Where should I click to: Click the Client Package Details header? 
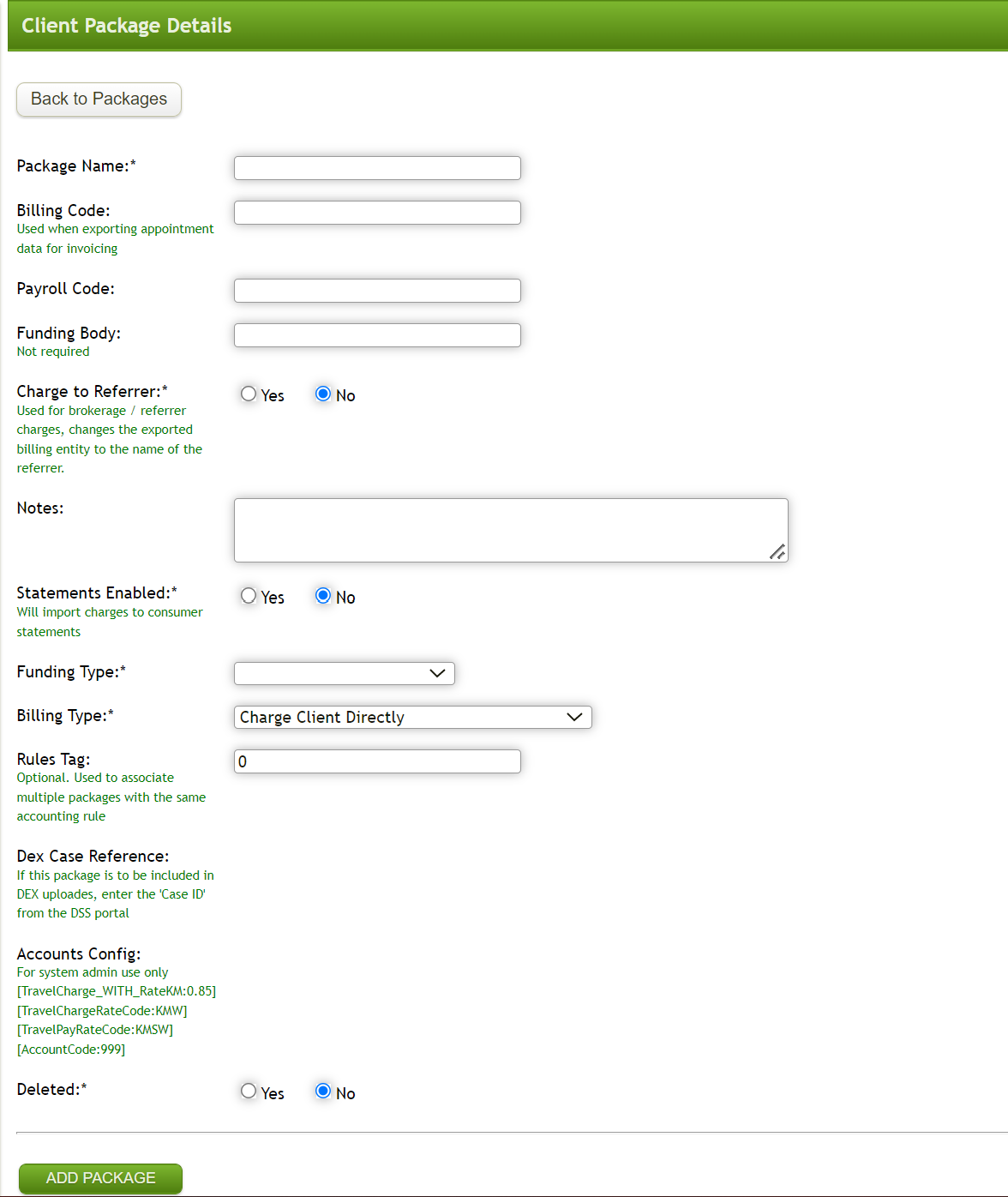(125, 25)
